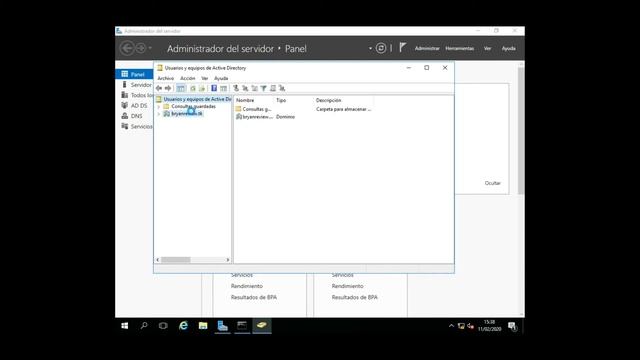The image size is (640, 360).
Task: Click the Server Manager refresh circle icon
Action: 380,48
